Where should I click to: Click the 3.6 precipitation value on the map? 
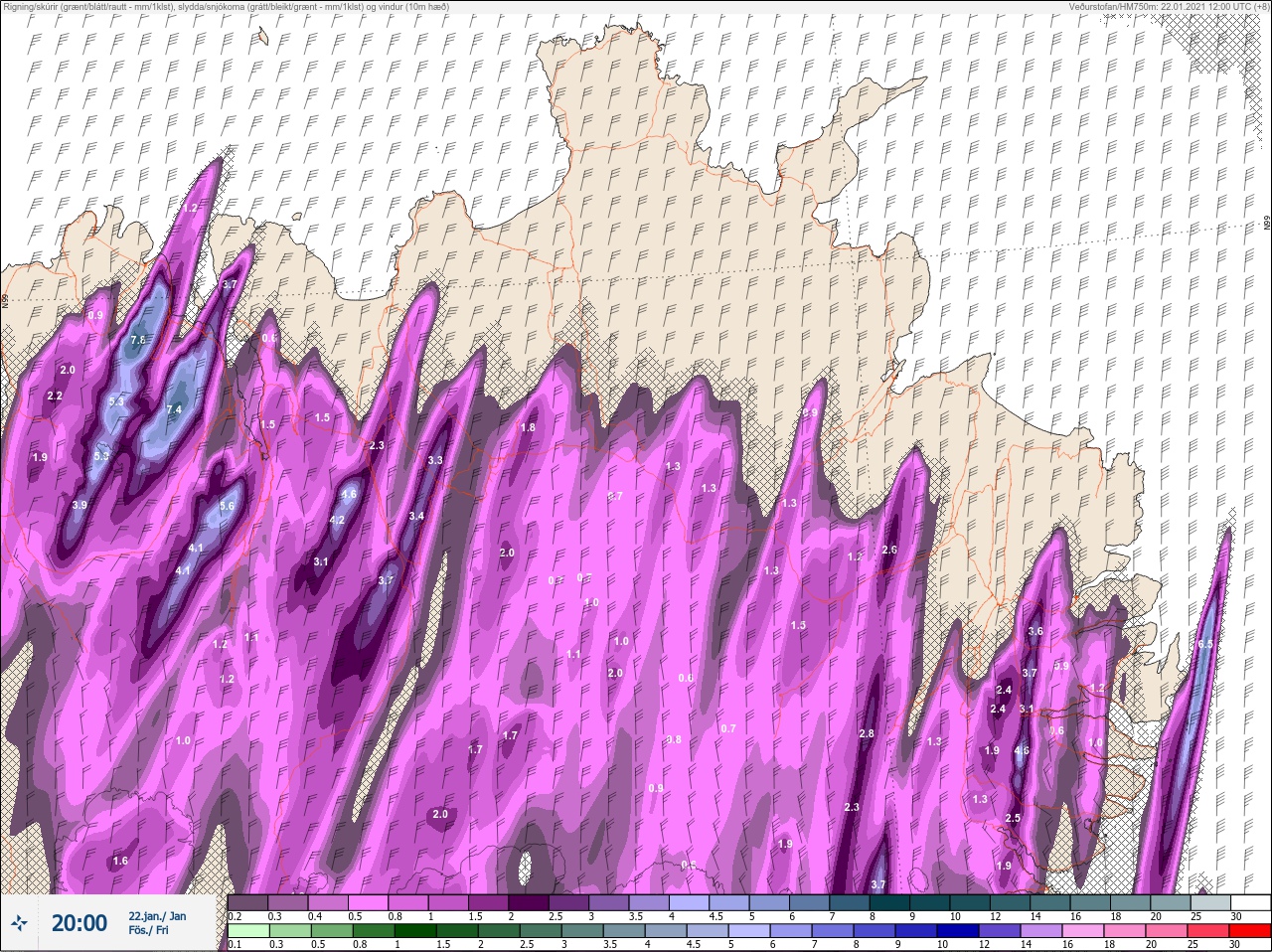pos(1035,631)
